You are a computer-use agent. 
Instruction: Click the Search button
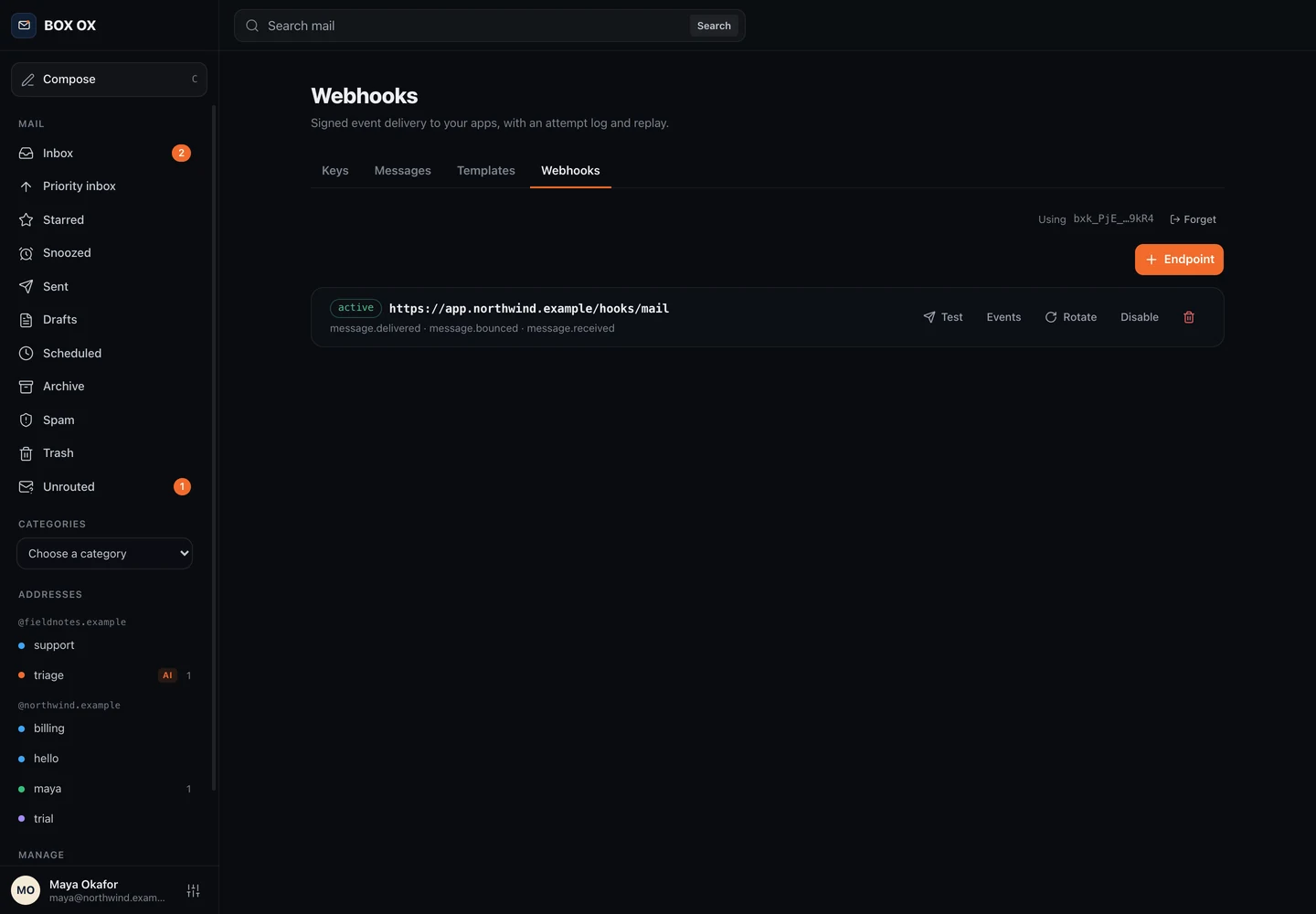pyautogui.click(x=714, y=26)
